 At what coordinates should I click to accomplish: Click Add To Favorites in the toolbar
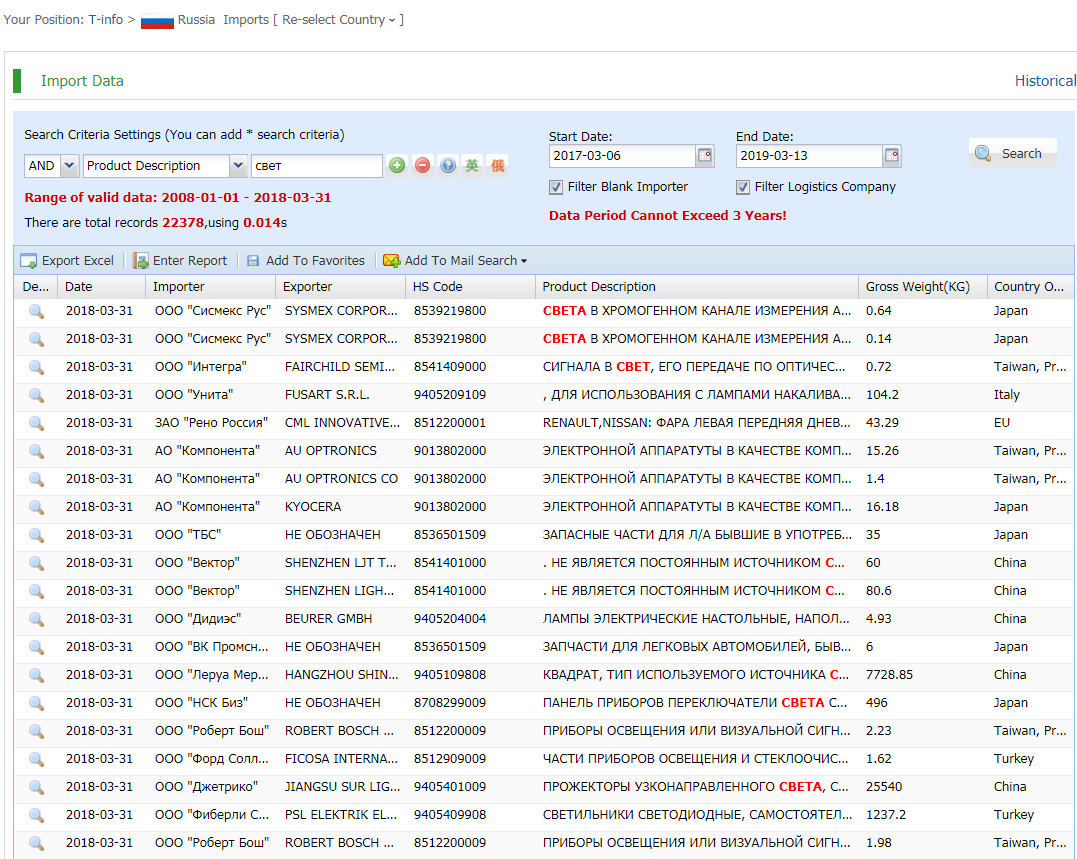tap(305, 261)
